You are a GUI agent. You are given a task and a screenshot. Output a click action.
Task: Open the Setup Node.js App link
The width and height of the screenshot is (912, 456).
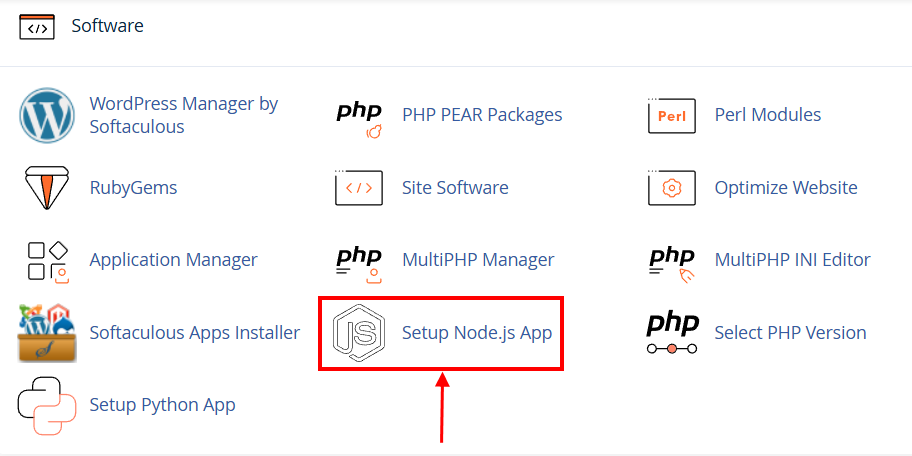[x=477, y=333]
